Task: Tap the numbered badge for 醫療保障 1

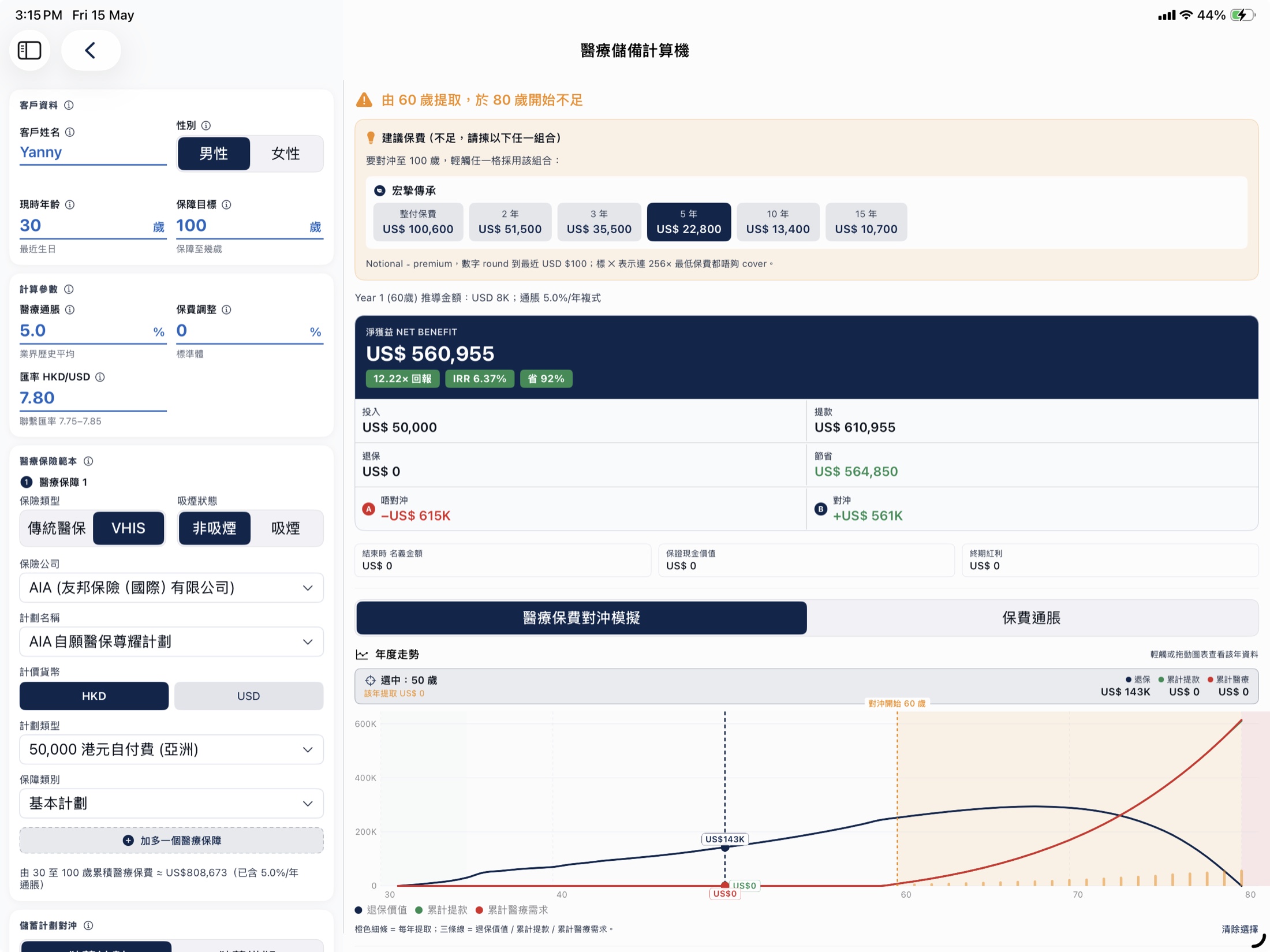Action: click(27, 482)
